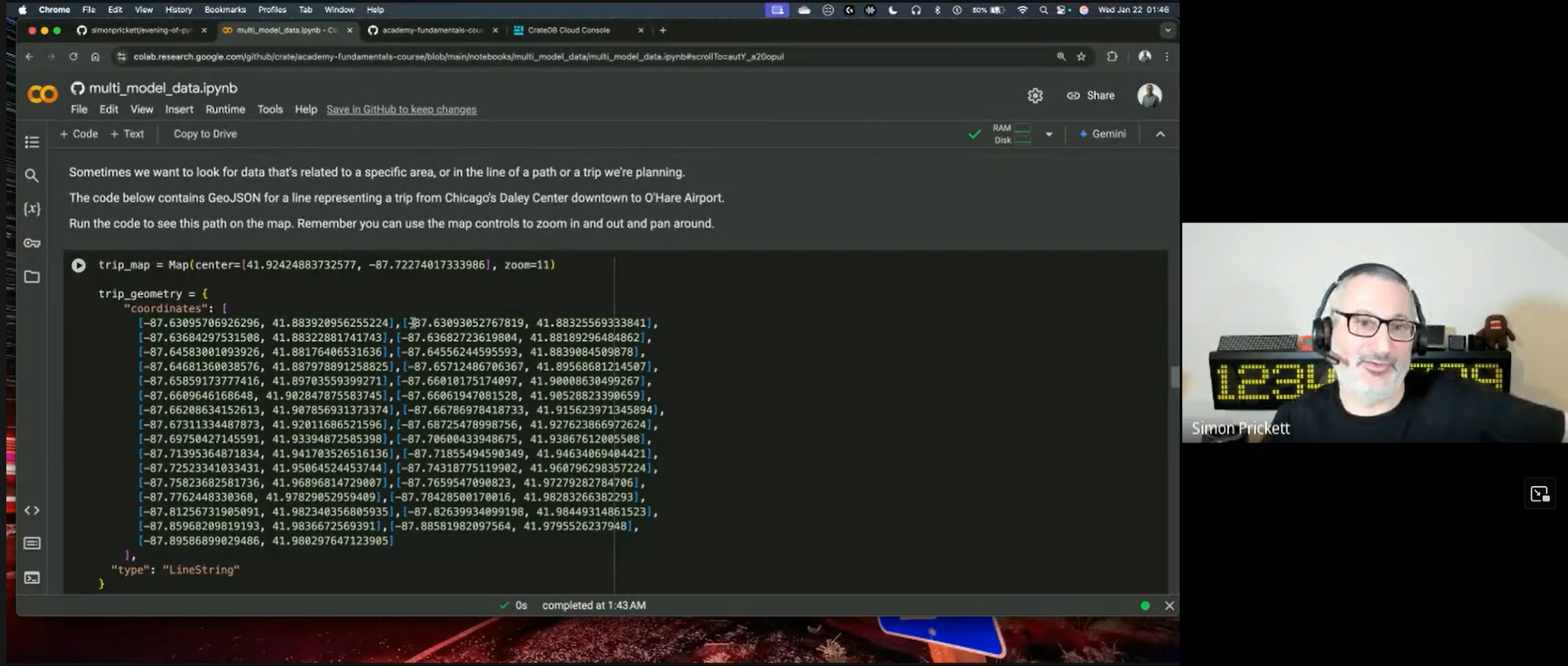Switch to the academy-fundamentals-course tab
The height and width of the screenshot is (666, 1568).
point(433,30)
